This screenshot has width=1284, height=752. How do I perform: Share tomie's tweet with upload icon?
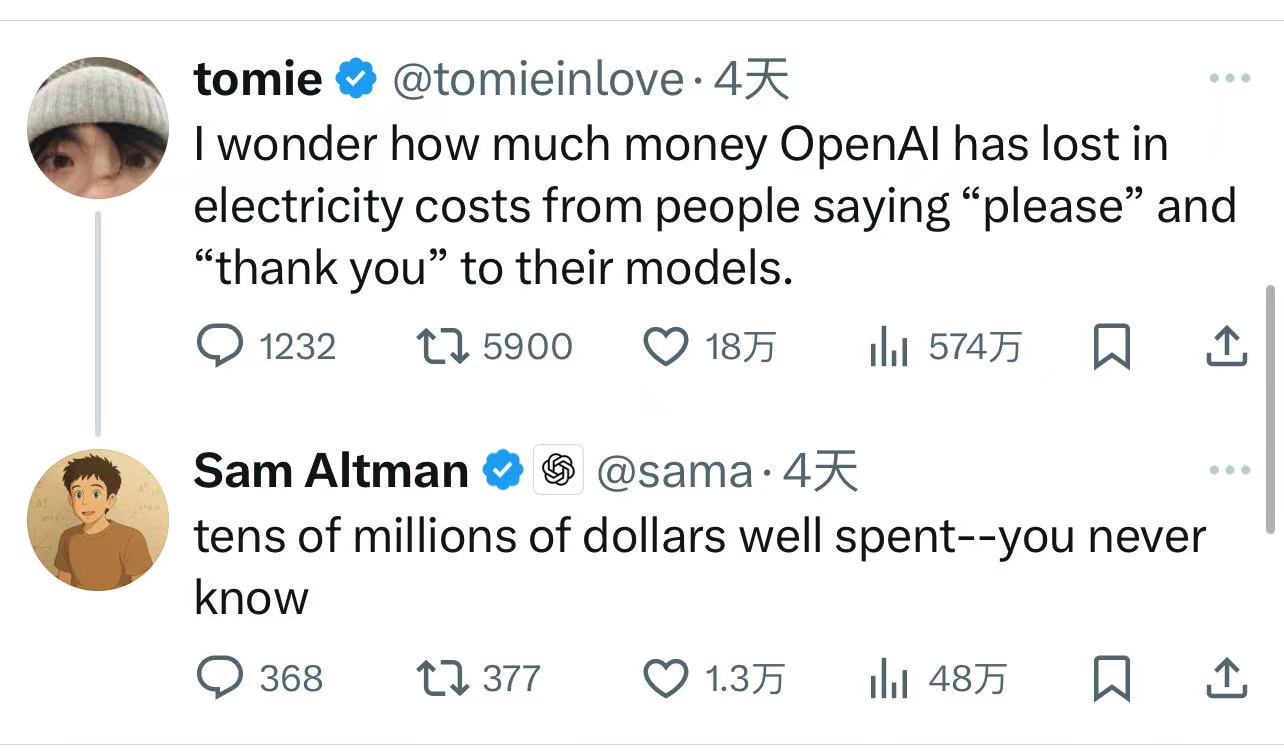pyautogui.click(x=1226, y=347)
